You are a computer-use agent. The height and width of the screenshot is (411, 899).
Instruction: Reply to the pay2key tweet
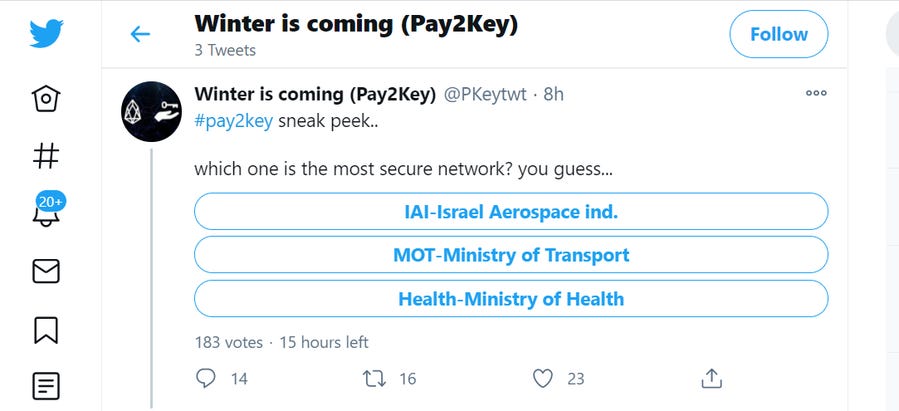point(207,378)
